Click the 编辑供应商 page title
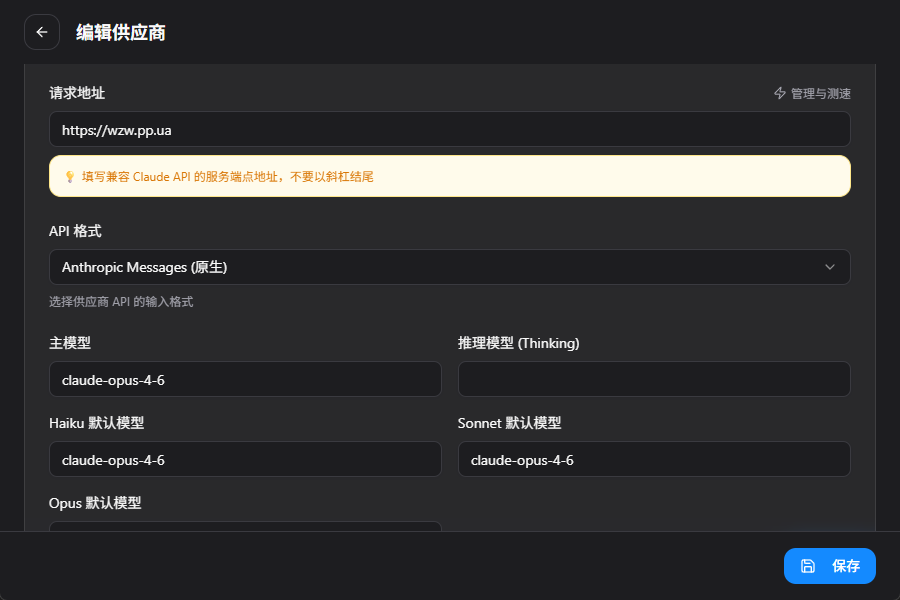900x600 pixels. (x=121, y=33)
